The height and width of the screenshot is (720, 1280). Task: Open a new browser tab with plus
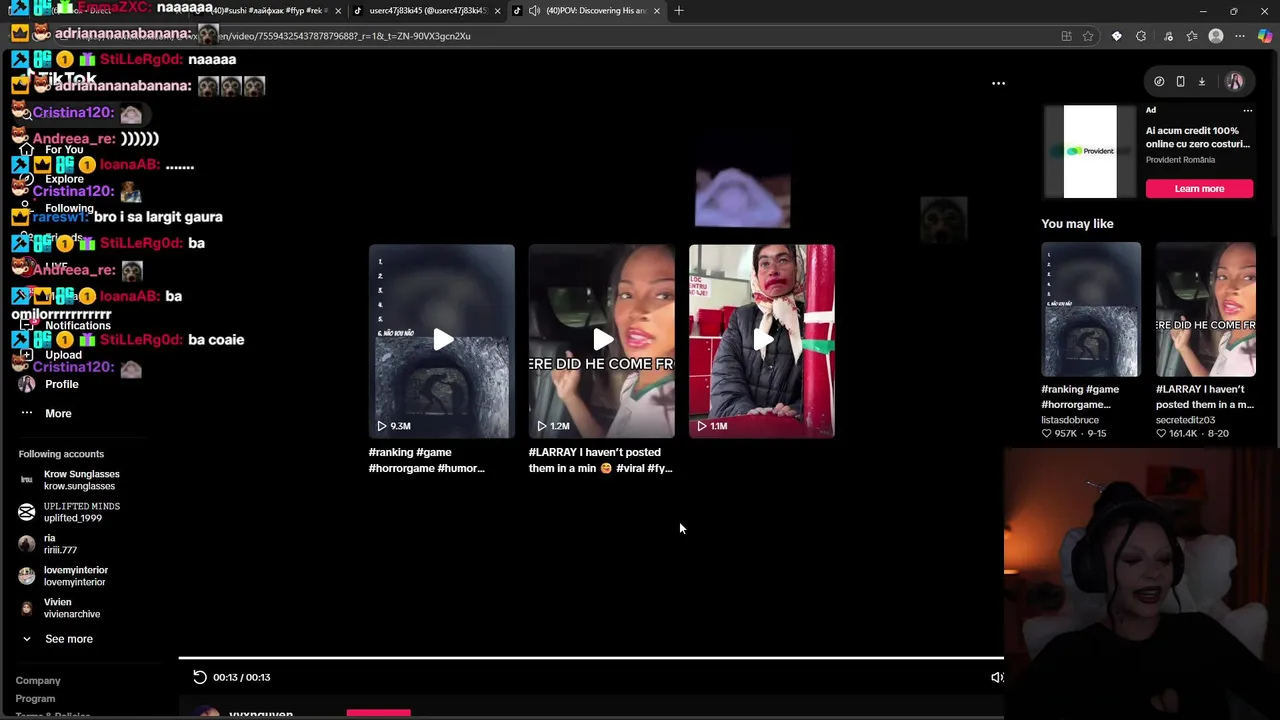(679, 10)
